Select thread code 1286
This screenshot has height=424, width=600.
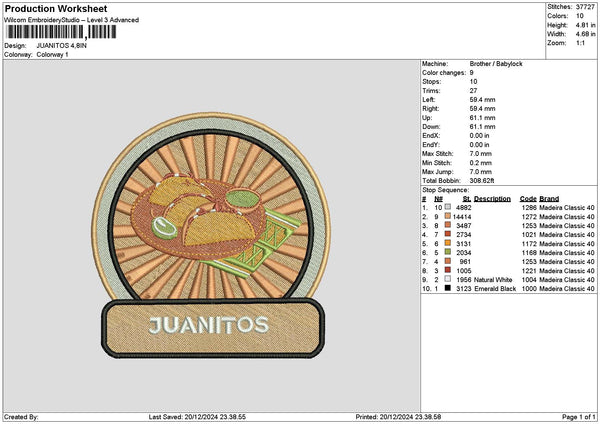point(529,208)
